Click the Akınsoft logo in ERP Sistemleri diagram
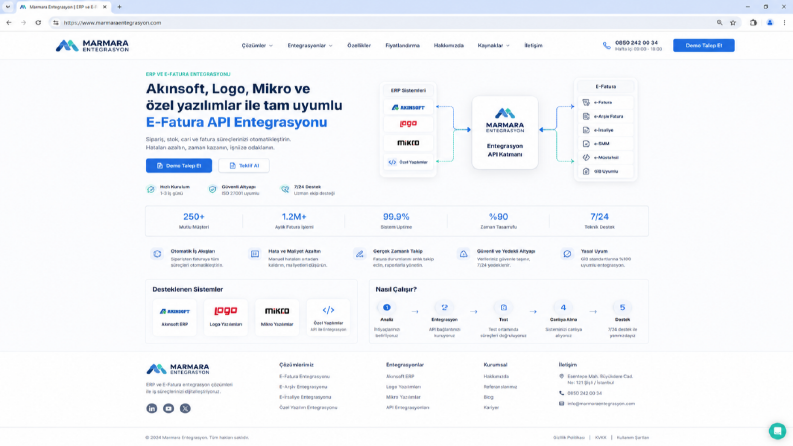The height and width of the screenshot is (446, 793). click(408, 107)
